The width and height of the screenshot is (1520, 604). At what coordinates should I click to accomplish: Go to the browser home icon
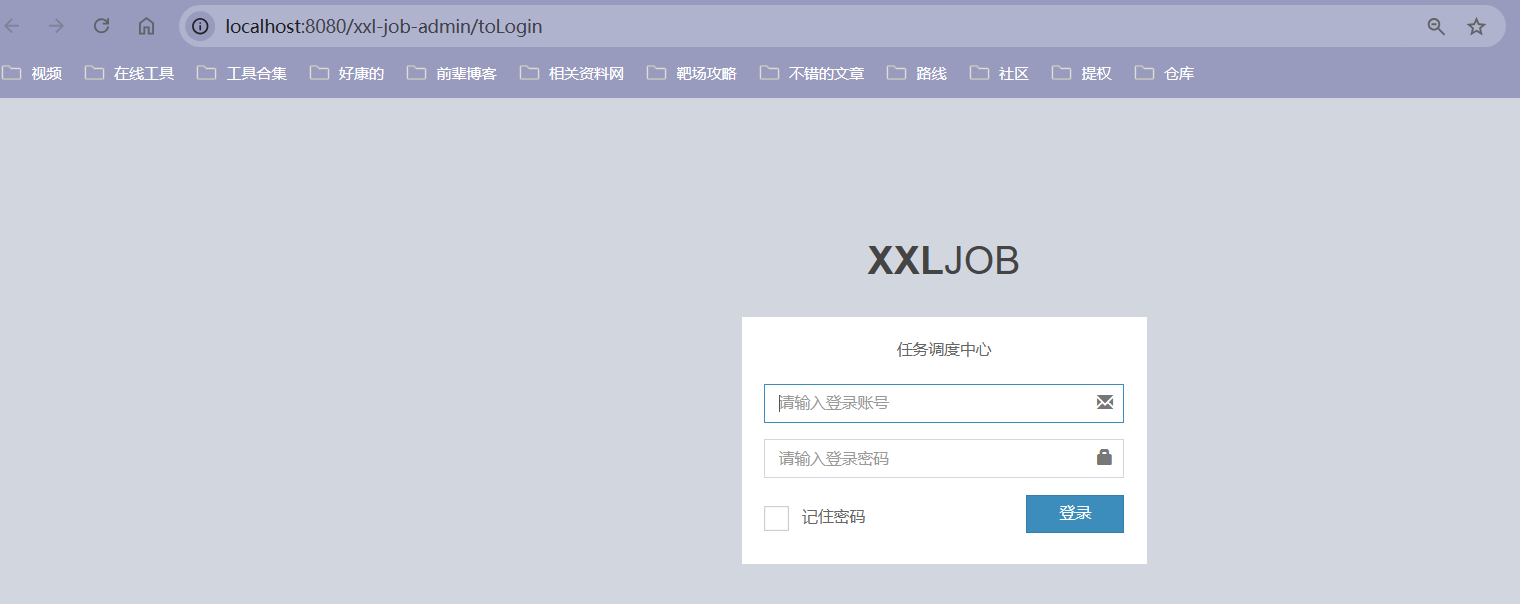click(x=146, y=26)
